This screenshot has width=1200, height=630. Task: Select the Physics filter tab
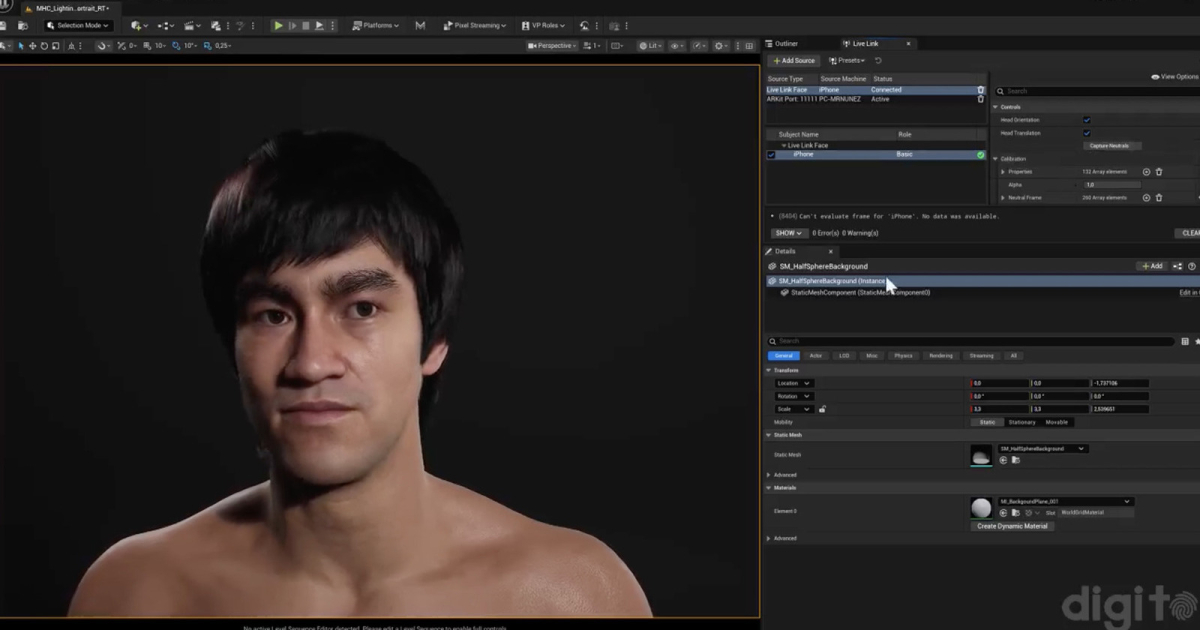point(903,356)
